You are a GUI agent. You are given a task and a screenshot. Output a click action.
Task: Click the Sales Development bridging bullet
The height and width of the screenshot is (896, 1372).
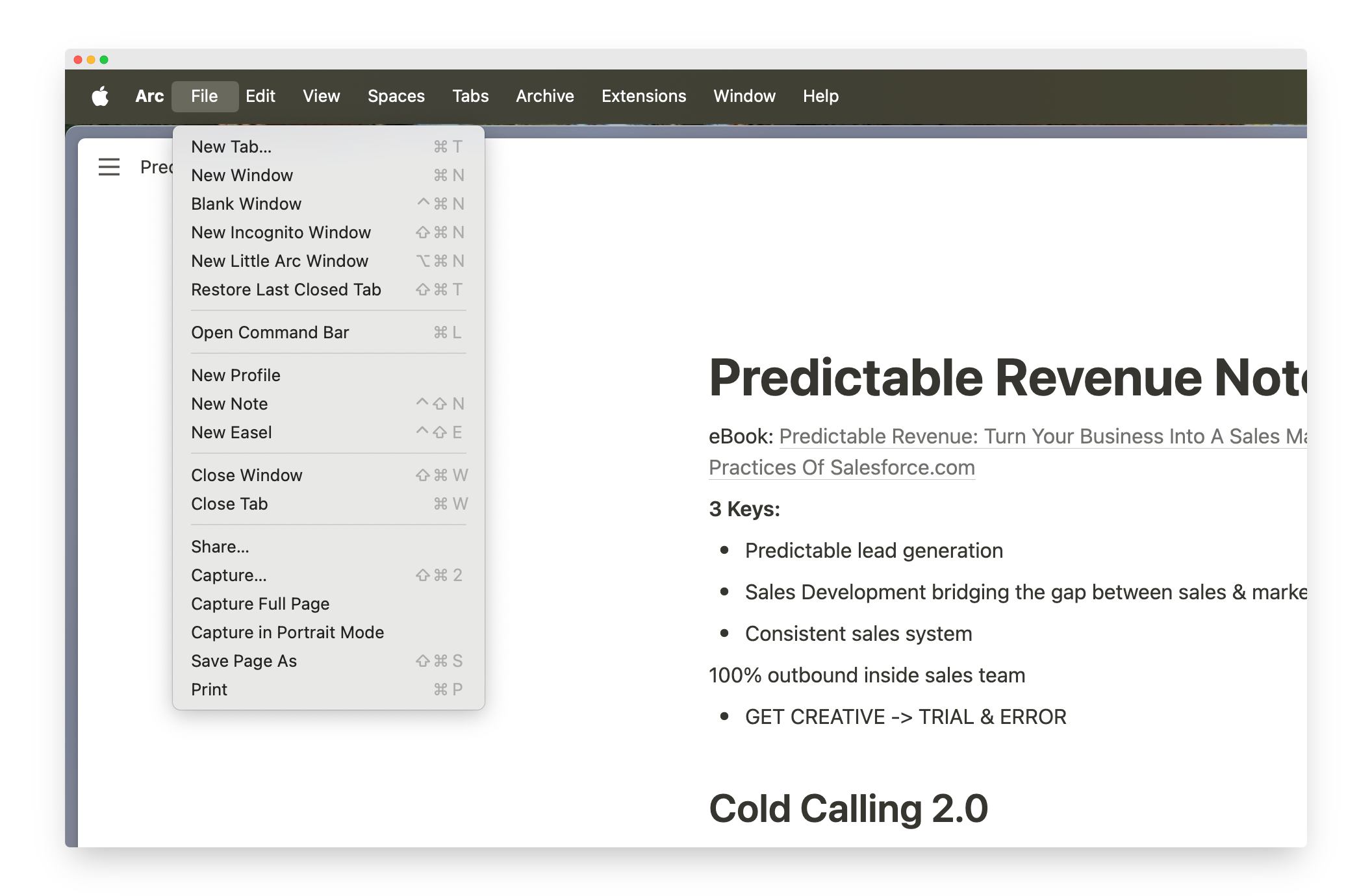[x=1026, y=592]
